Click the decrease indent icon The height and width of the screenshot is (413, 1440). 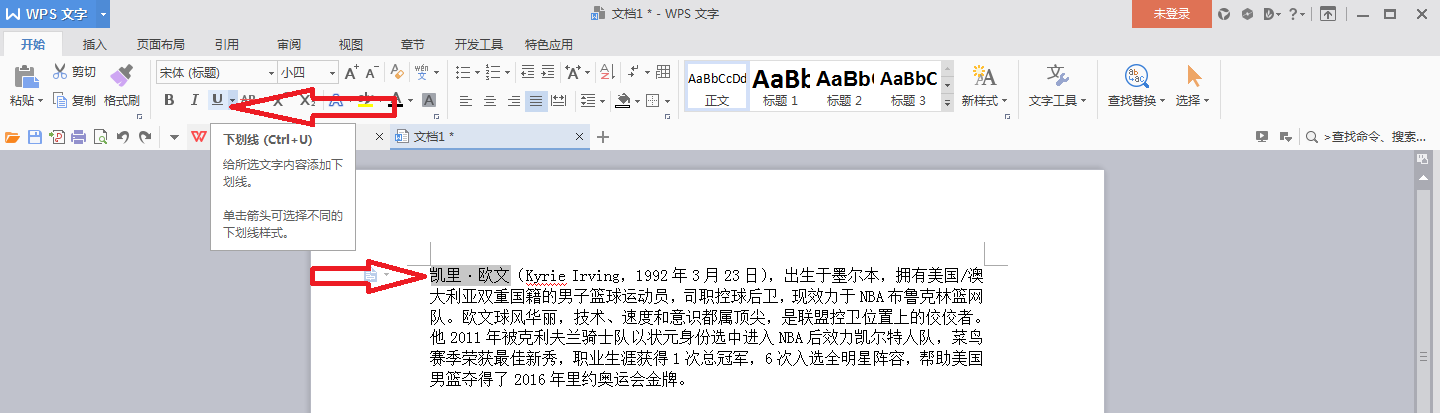coord(527,72)
